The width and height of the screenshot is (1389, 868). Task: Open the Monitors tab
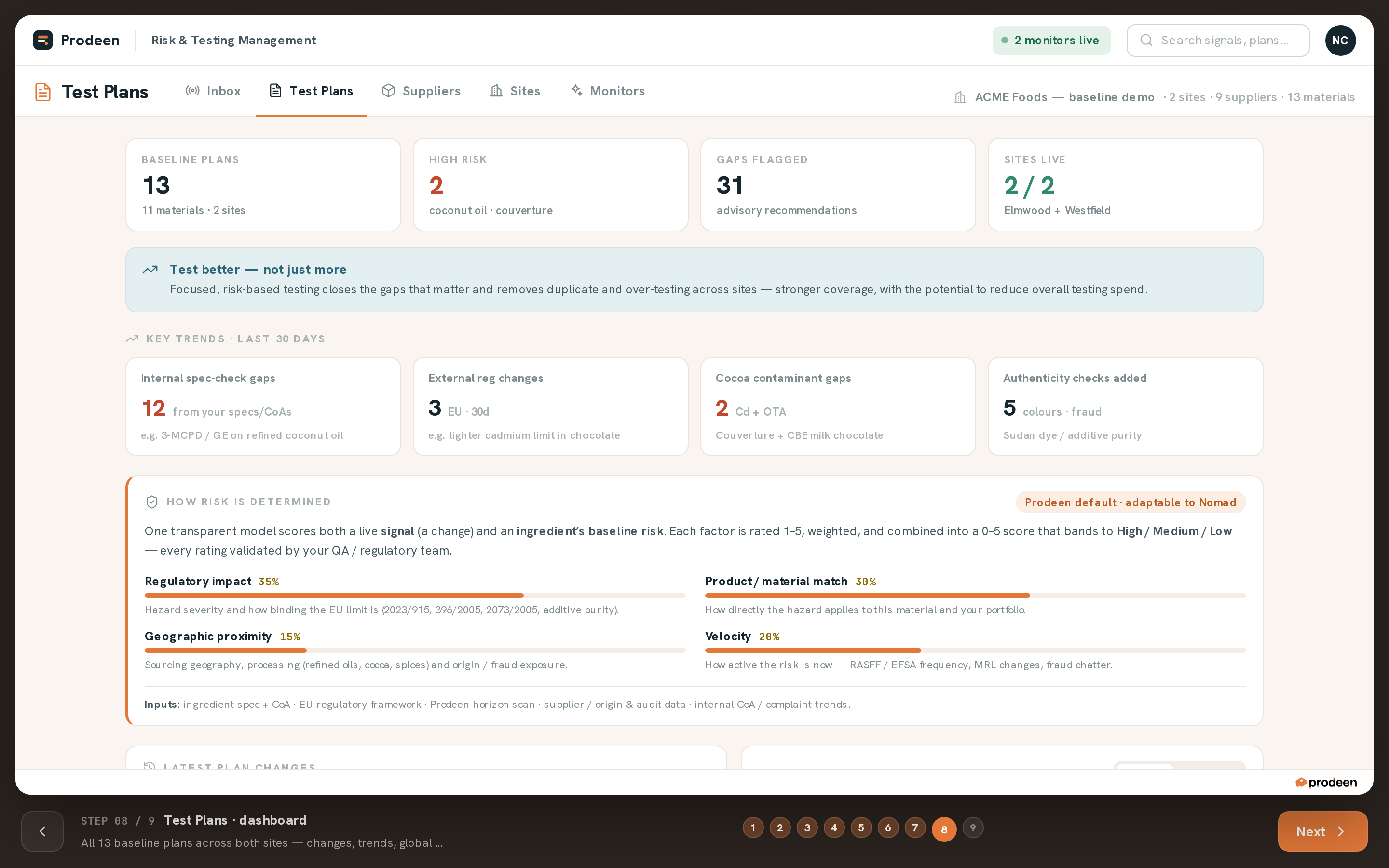[x=608, y=91]
